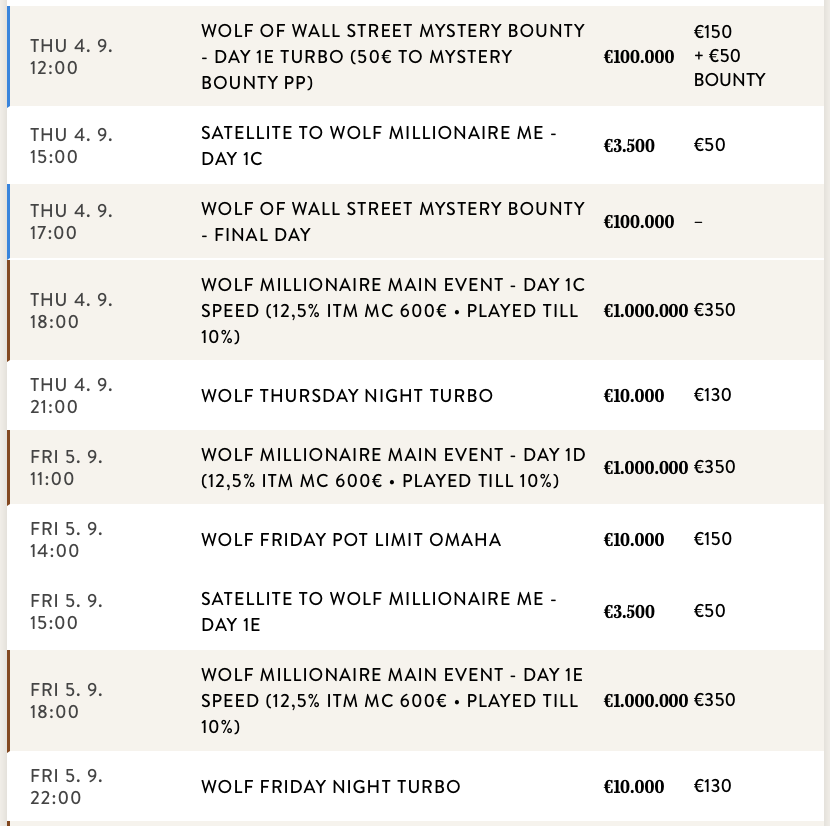This screenshot has width=830, height=826.
Task: Select €3.500 prize for Satellite Day 1C
Action: (629, 146)
